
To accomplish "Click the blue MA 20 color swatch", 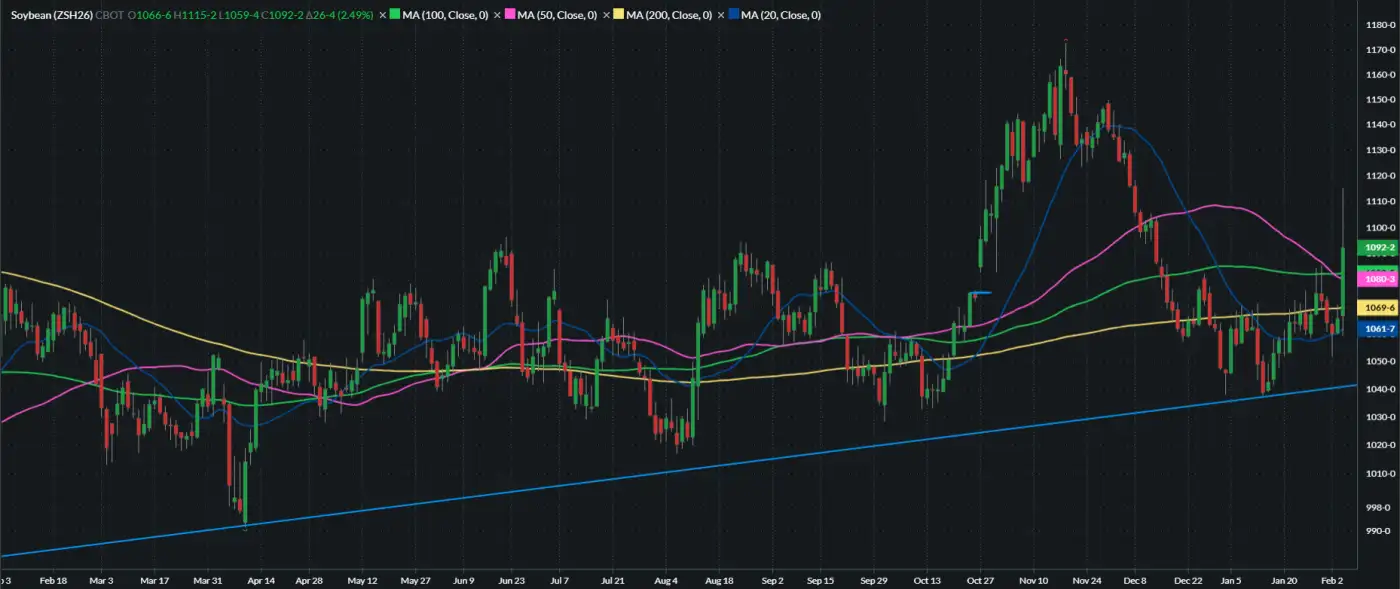I will tap(734, 16).
